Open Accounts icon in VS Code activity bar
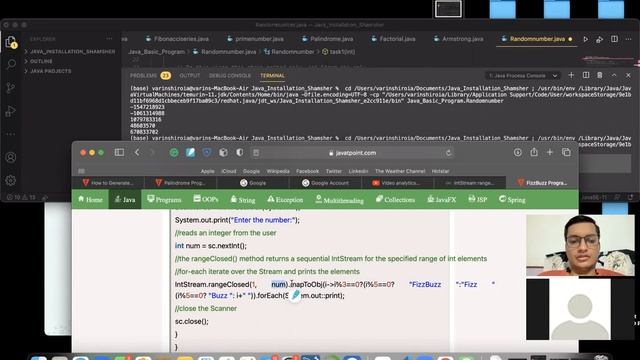This screenshot has width=640, height=360. (11, 157)
